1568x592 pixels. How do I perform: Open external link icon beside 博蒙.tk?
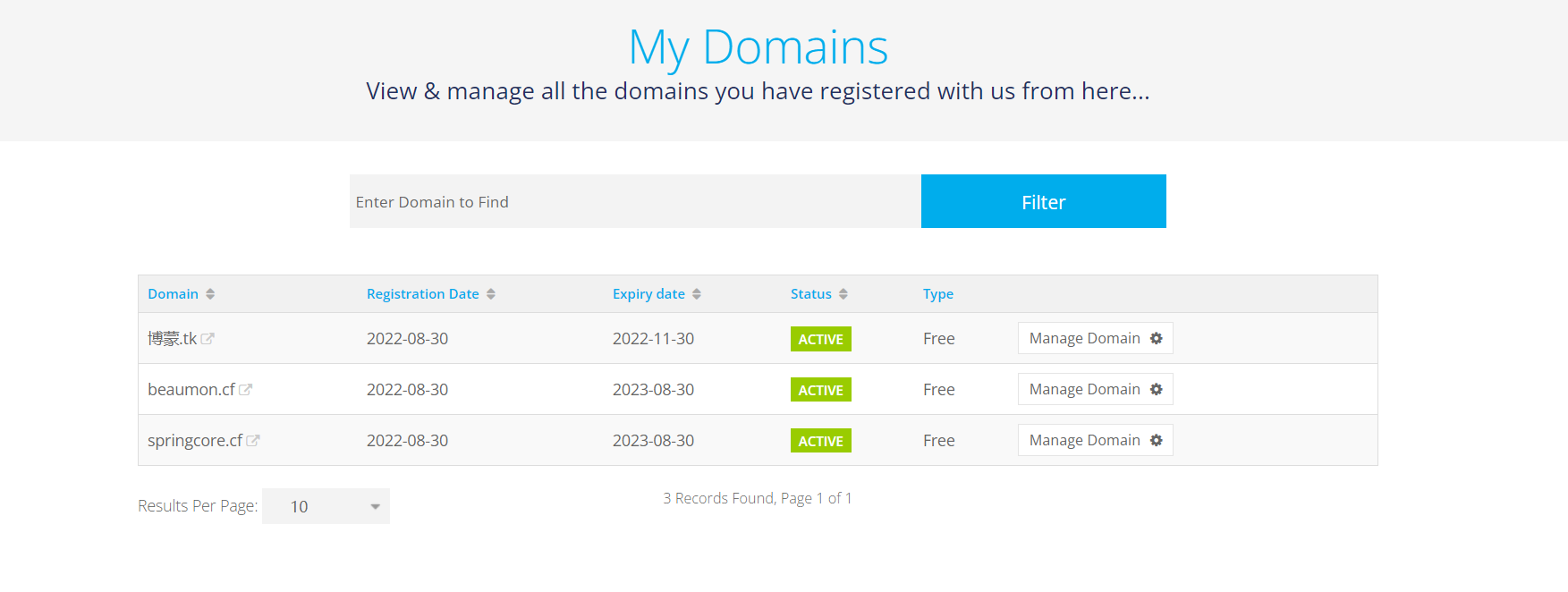tap(208, 339)
